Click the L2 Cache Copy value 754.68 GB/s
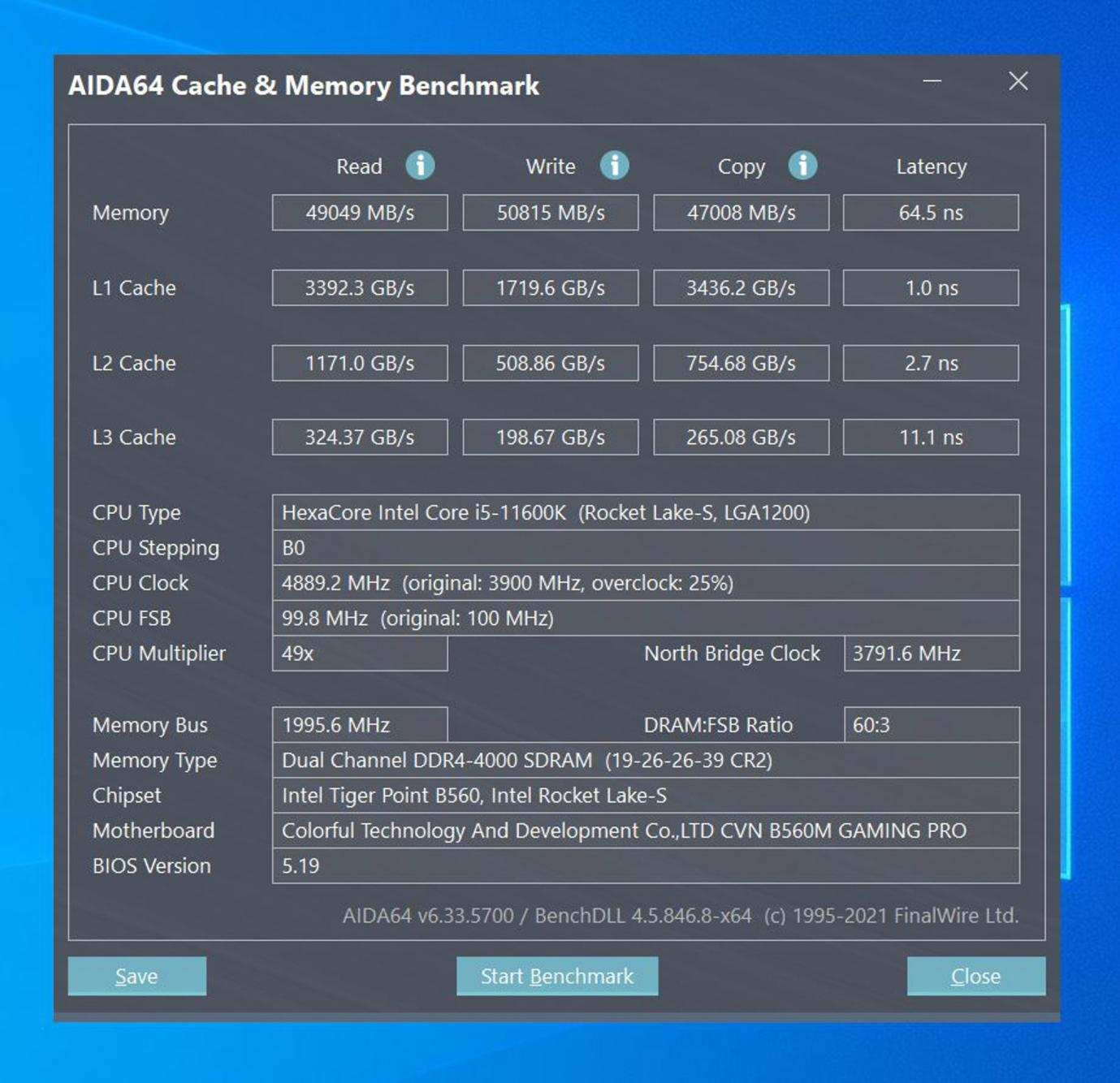The image size is (1120, 1083). point(742,363)
